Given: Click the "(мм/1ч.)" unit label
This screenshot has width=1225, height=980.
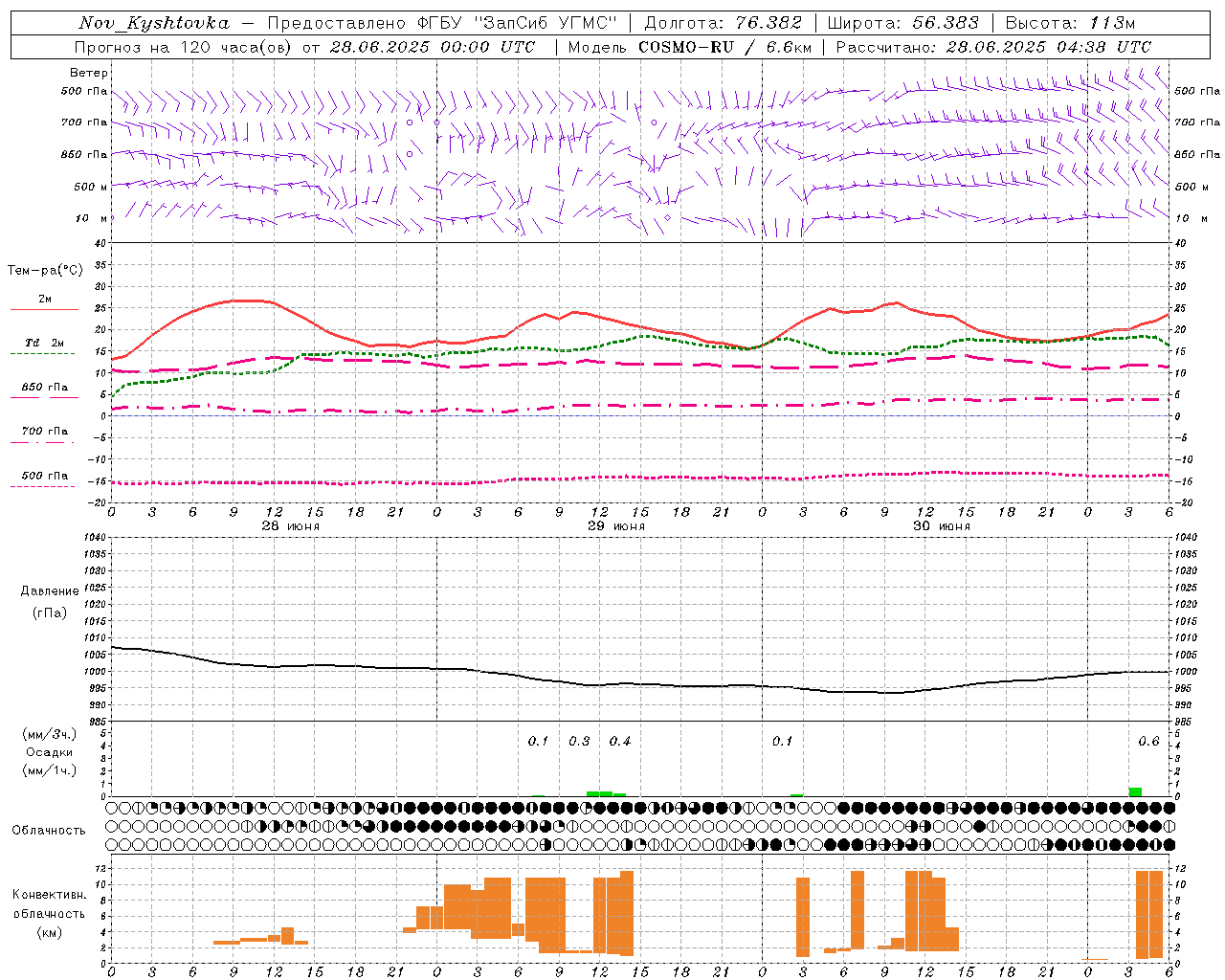Looking at the screenshot, I should coord(50,770).
